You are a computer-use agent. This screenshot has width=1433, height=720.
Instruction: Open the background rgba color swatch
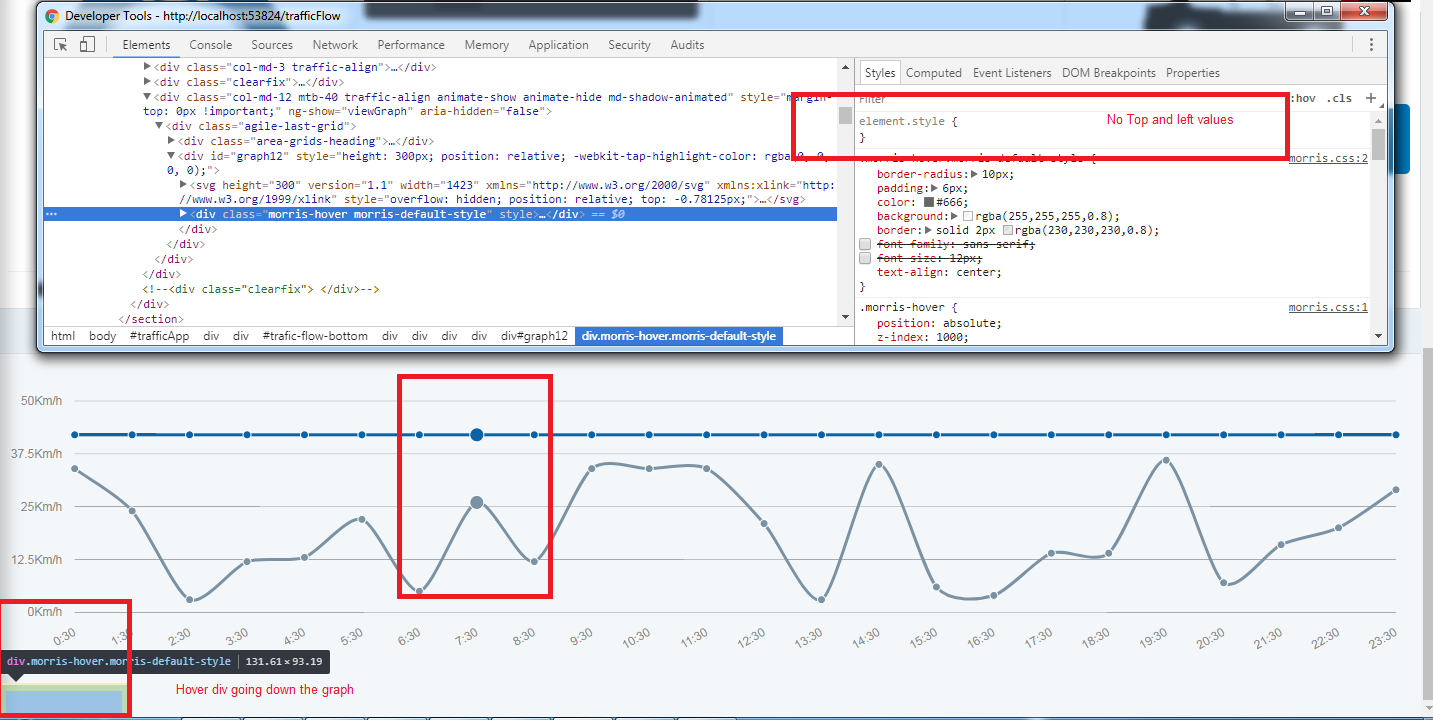pyautogui.click(x=967, y=216)
